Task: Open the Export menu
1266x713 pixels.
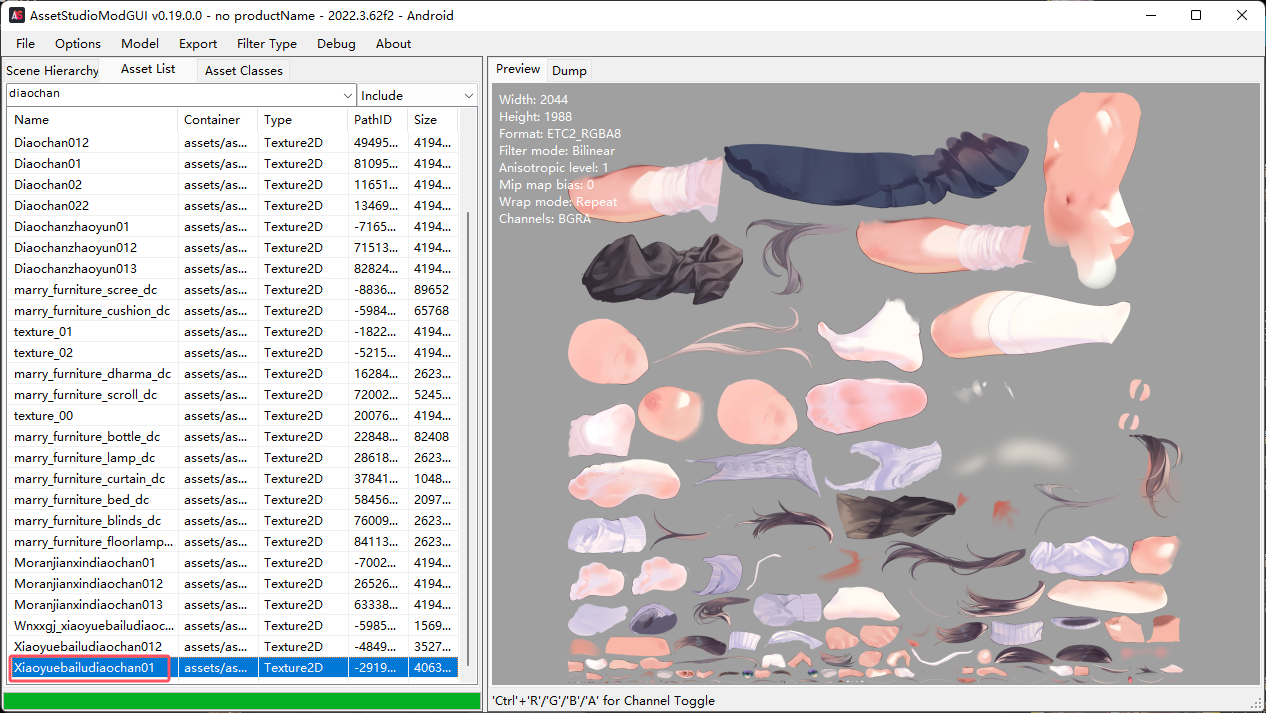Action: [x=198, y=44]
